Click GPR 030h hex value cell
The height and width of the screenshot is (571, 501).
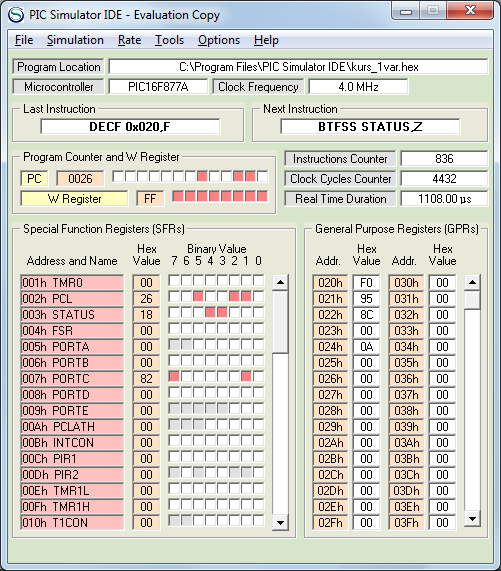pos(442,283)
